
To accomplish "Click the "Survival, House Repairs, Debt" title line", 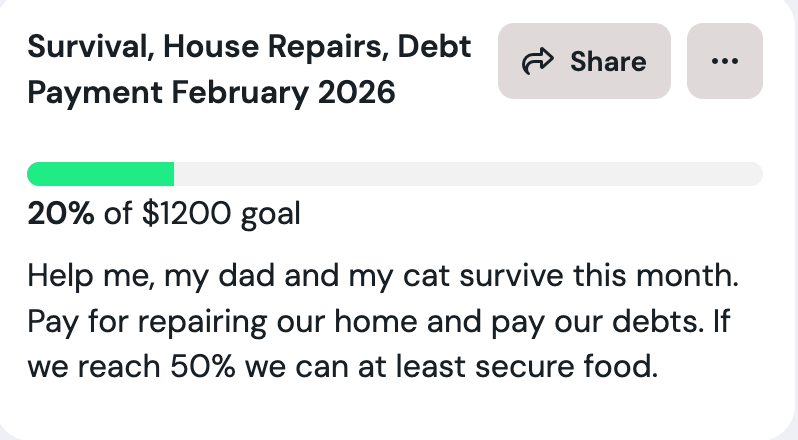I will click(x=249, y=47).
